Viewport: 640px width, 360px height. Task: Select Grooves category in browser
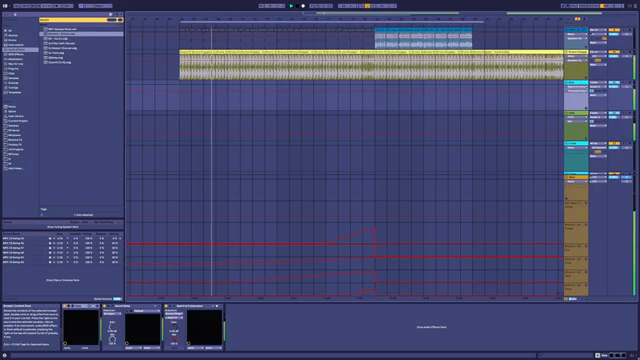click(13, 83)
